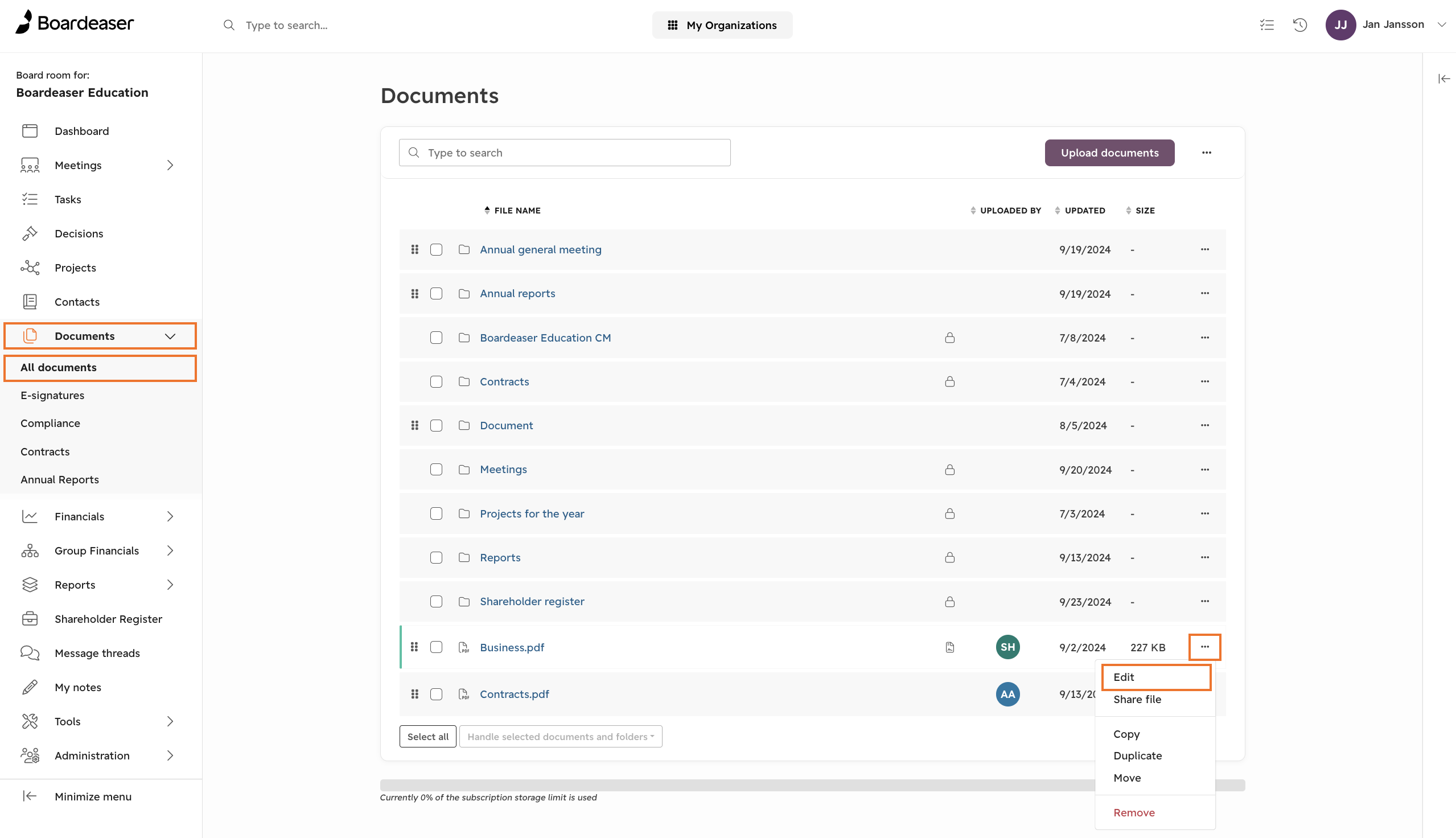Image resolution: width=1456 pixels, height=838 pixels.
Task: Check the Contracts.pdf checkbox
Action: (436, 694)
